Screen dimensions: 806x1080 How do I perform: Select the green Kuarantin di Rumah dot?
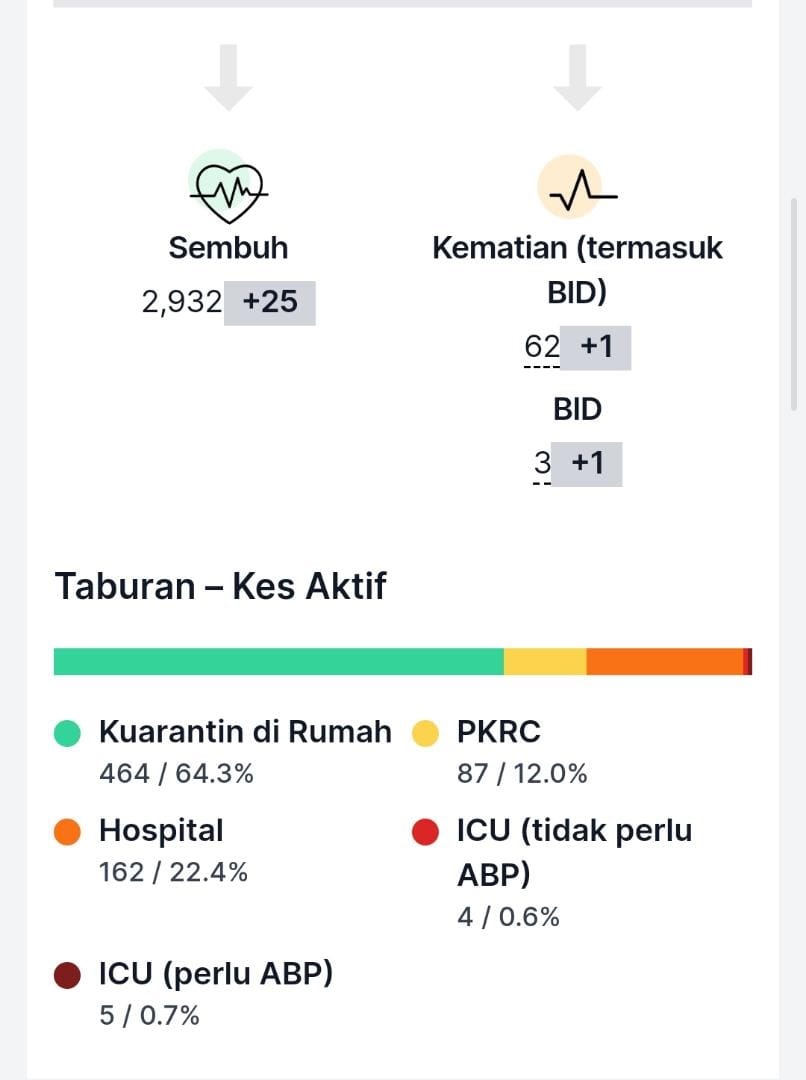tap(68, 733)
